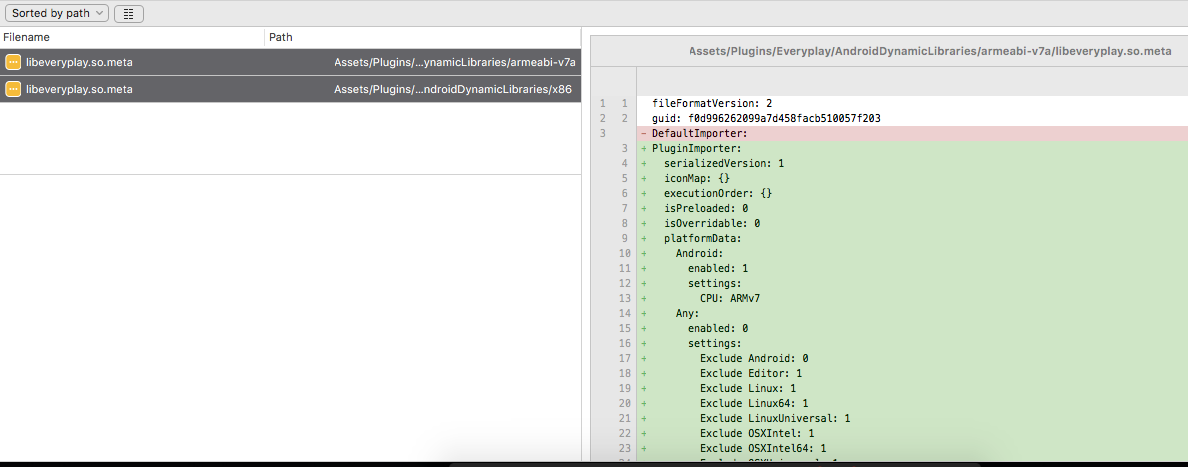Select added 'PluginImporter:' line
The width and height of the screenshot is (1188, 467).
coord(912,149)
